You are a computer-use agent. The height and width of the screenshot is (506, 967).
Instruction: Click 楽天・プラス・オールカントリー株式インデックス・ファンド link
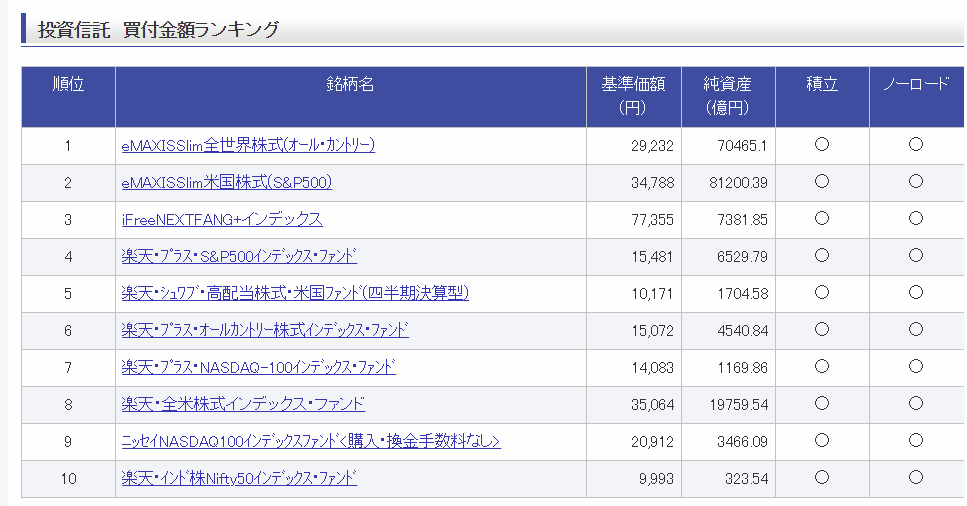click(265, 330)
